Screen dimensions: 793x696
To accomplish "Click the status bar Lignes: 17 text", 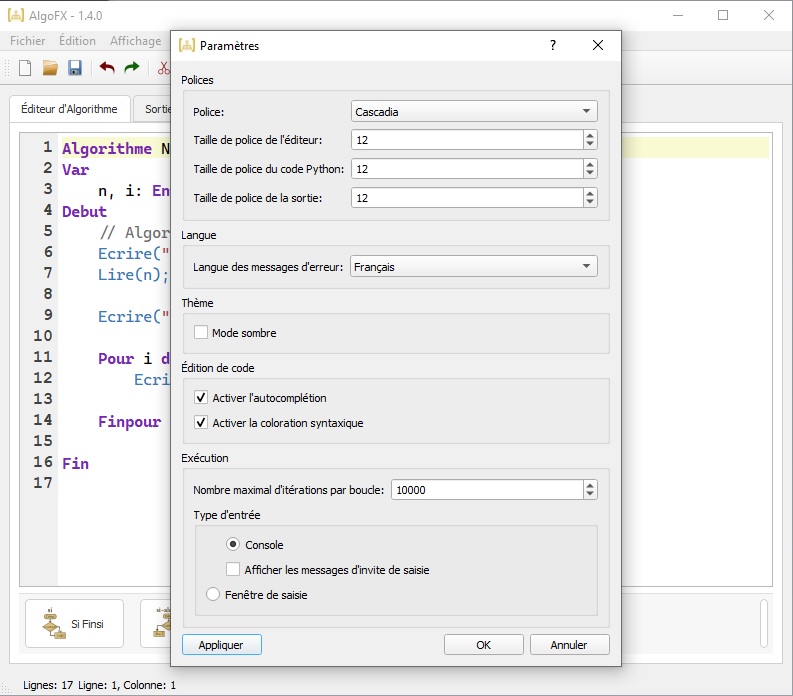I will coord(48,685).
